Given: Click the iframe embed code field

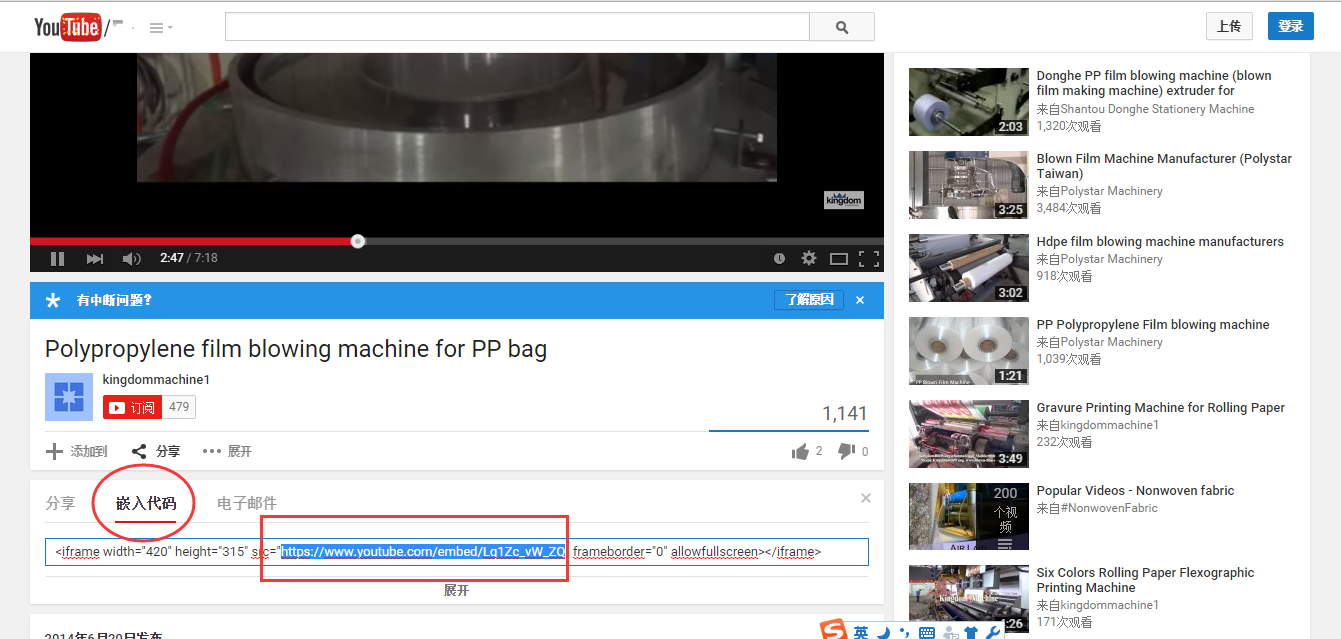Looking at the screenshot, I should click(x=456, y=552).
